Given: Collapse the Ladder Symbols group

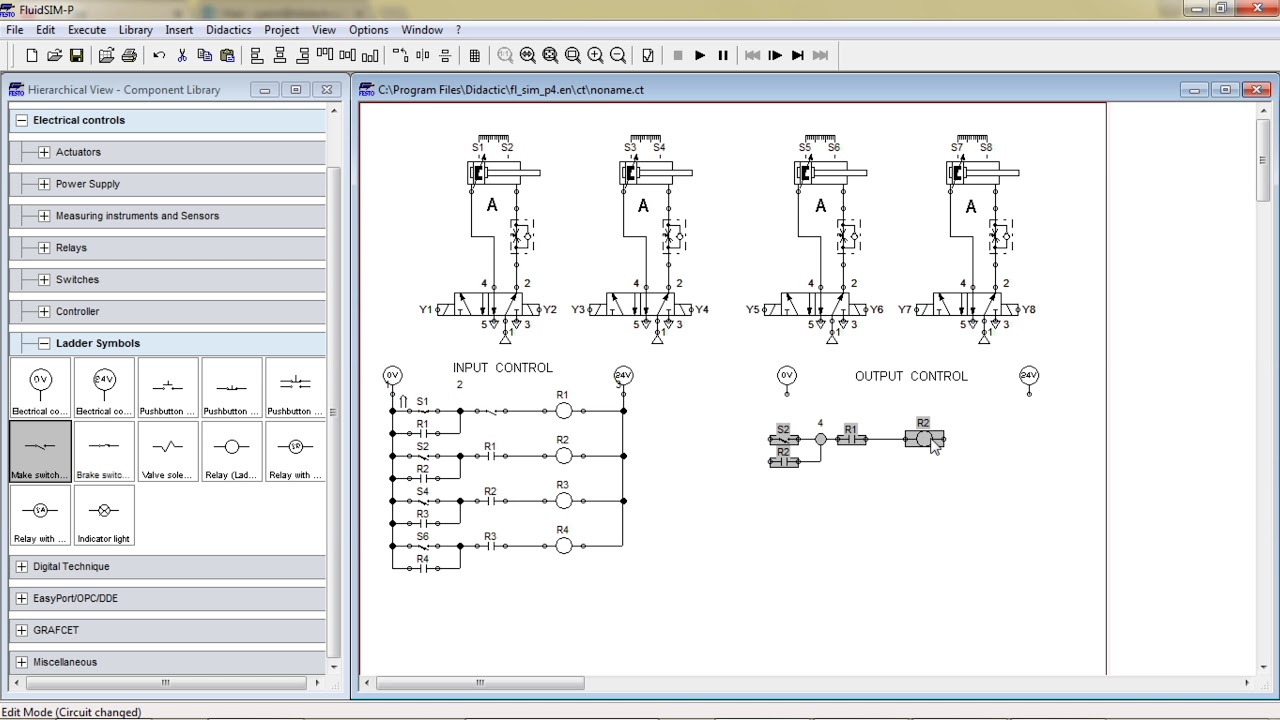Looking at the screenshot, I should pos(44,343).
